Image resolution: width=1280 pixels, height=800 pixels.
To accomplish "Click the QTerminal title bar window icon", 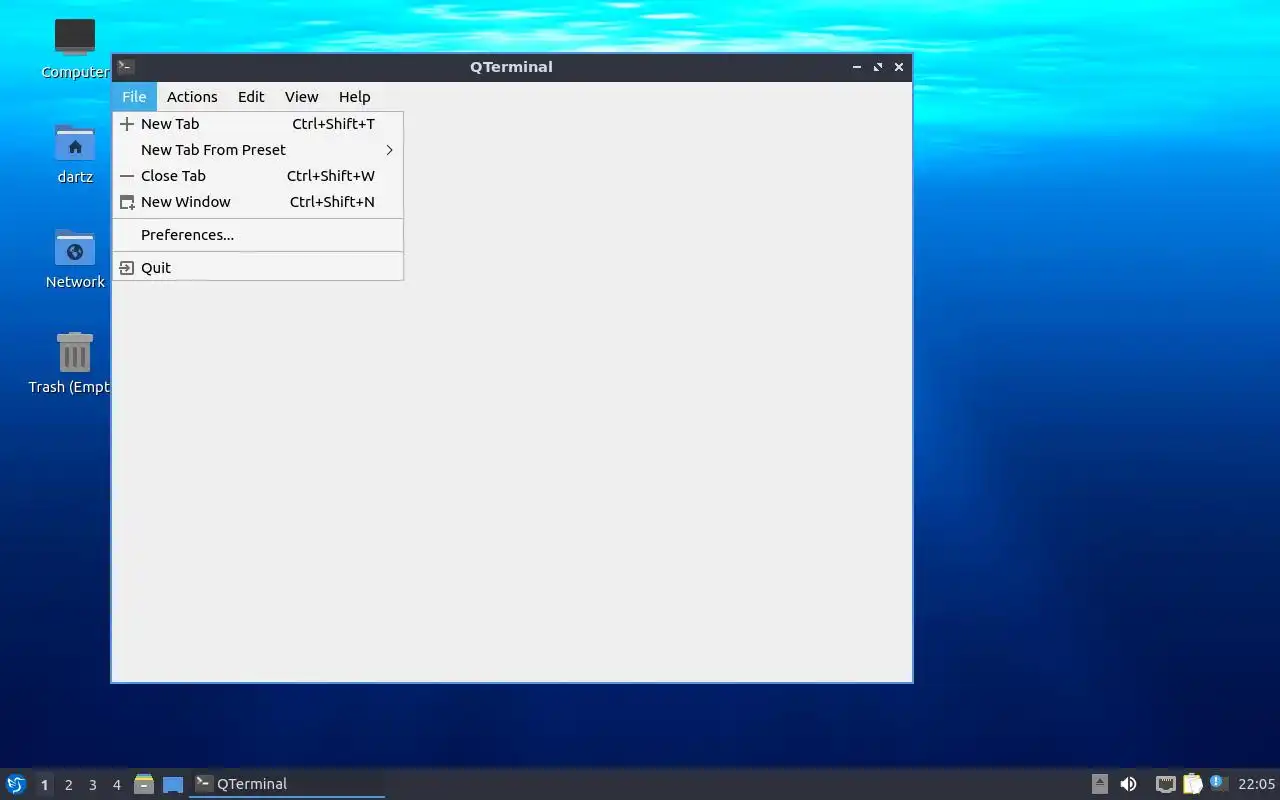I will pos(126,67).
